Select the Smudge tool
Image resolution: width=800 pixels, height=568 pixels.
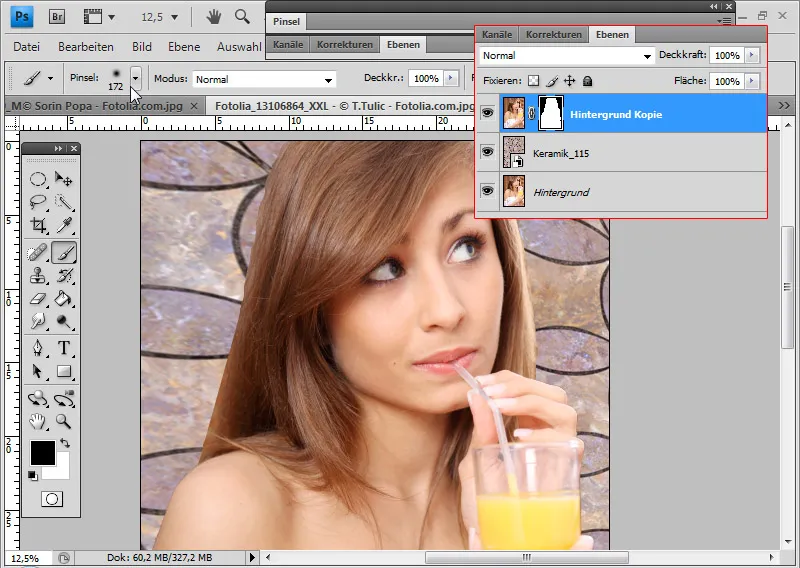point(38,321)
